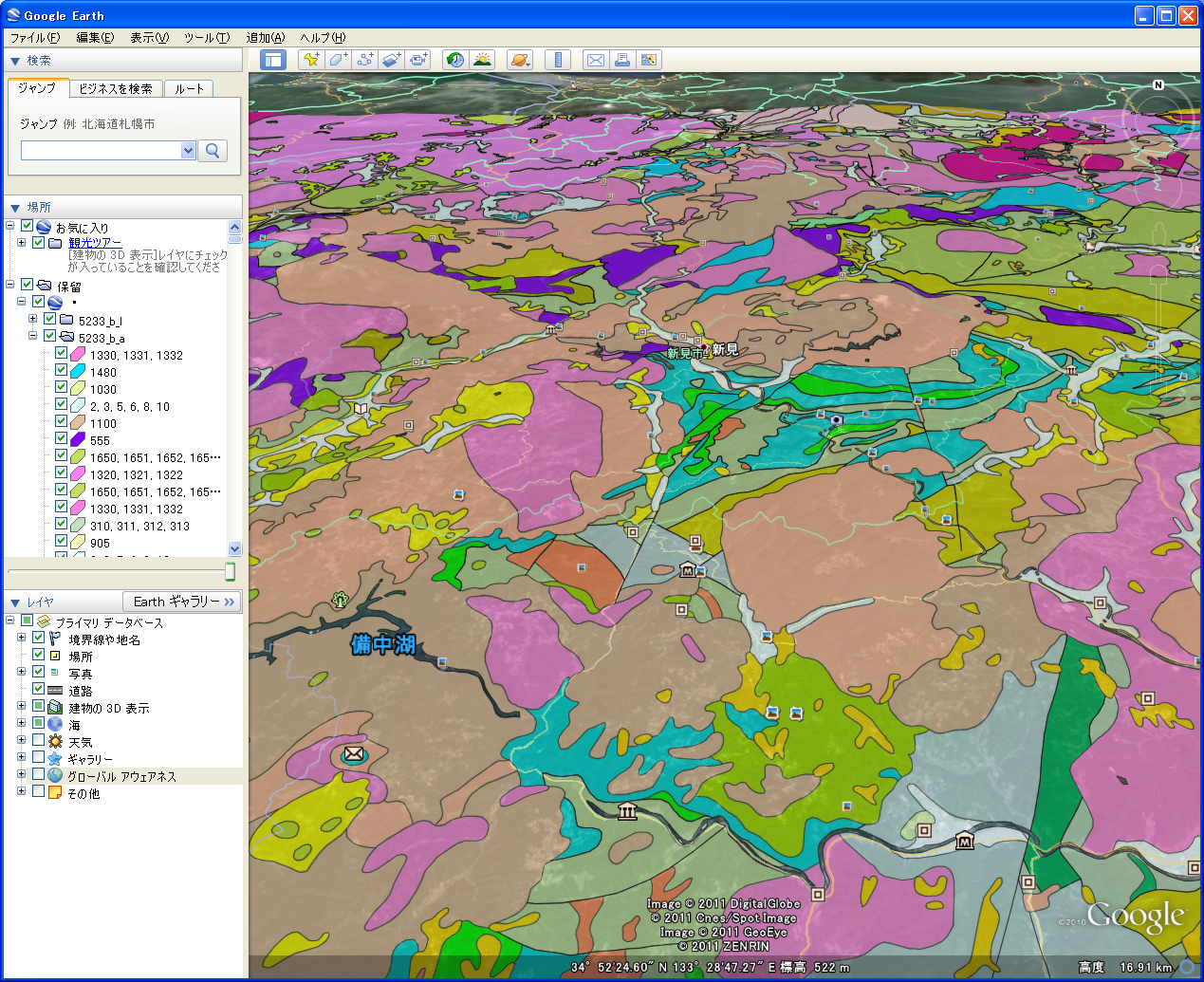Uncheck the 1480 layer checkbox
This screenshot has width=1204, height=982.
(x=62, y=371)
